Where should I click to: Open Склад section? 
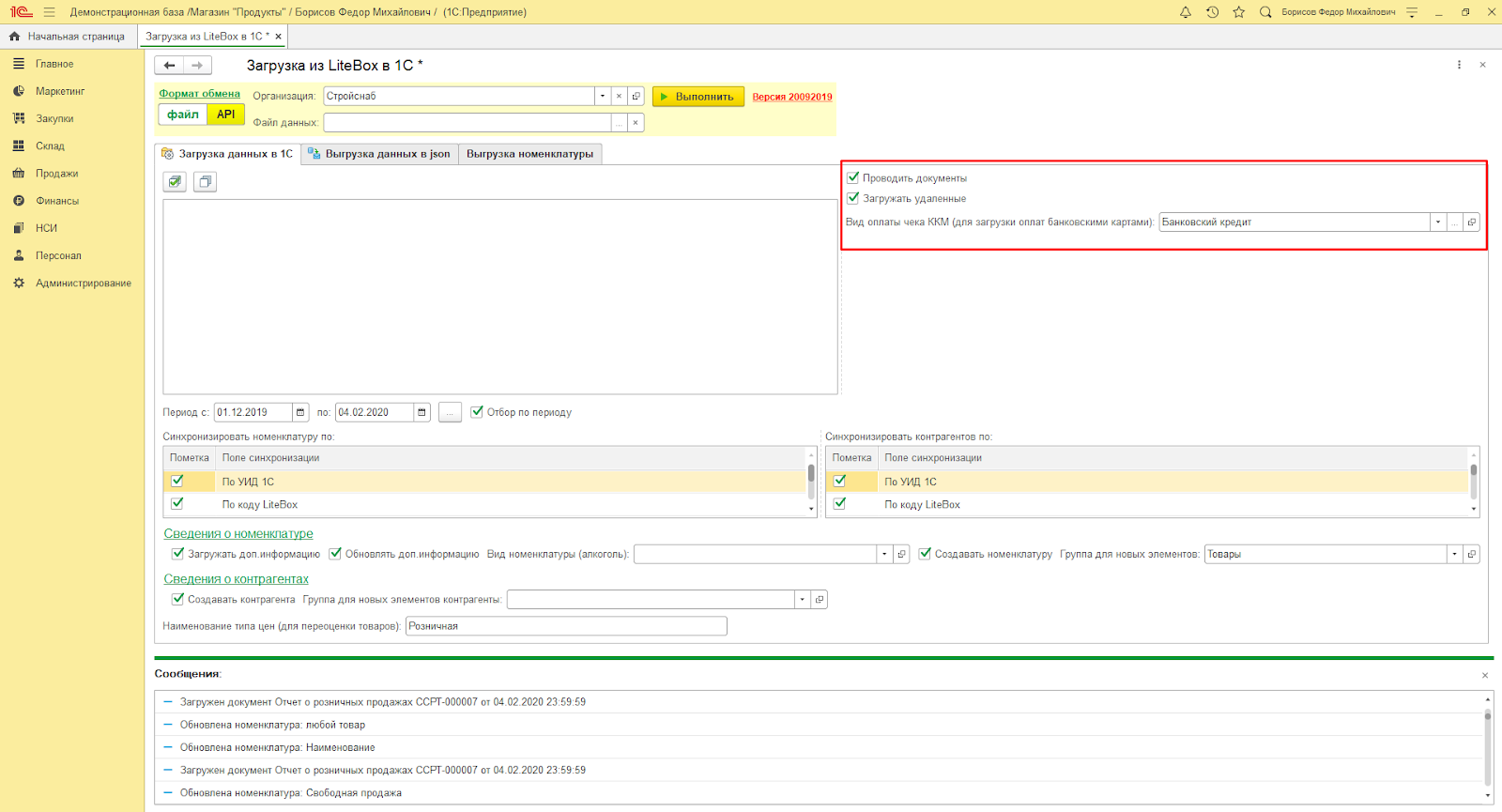click(50, 146)
